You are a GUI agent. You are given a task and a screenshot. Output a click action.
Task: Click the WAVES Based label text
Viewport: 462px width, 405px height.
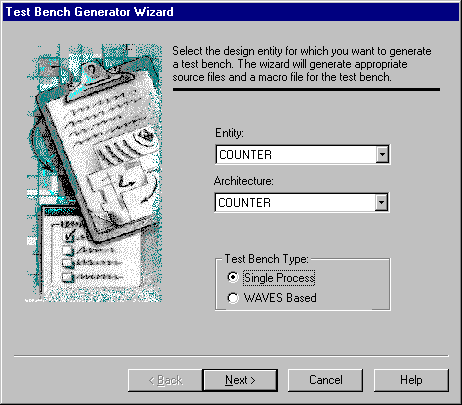[280, 298]
